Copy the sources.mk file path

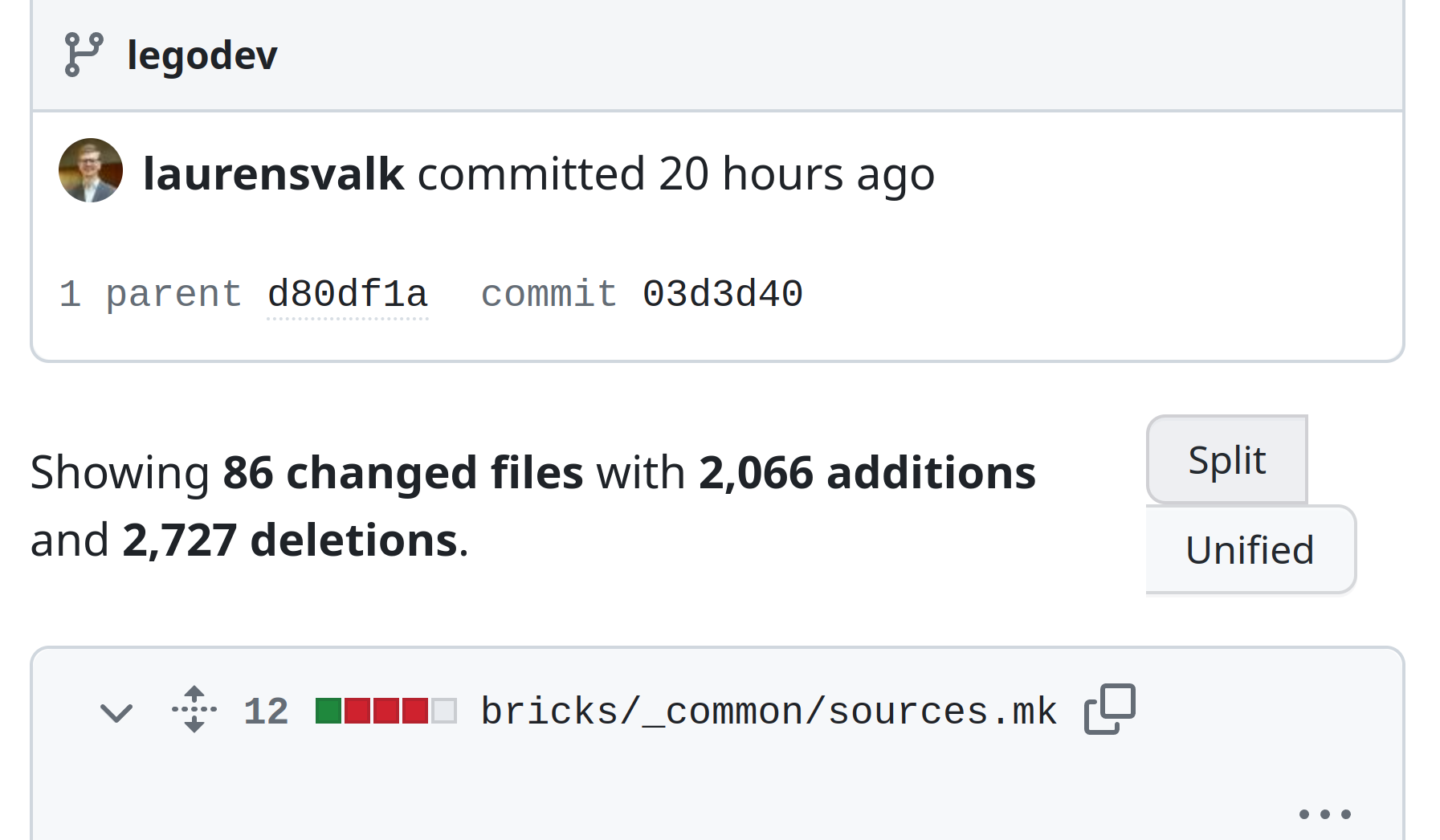(1110, 709)
